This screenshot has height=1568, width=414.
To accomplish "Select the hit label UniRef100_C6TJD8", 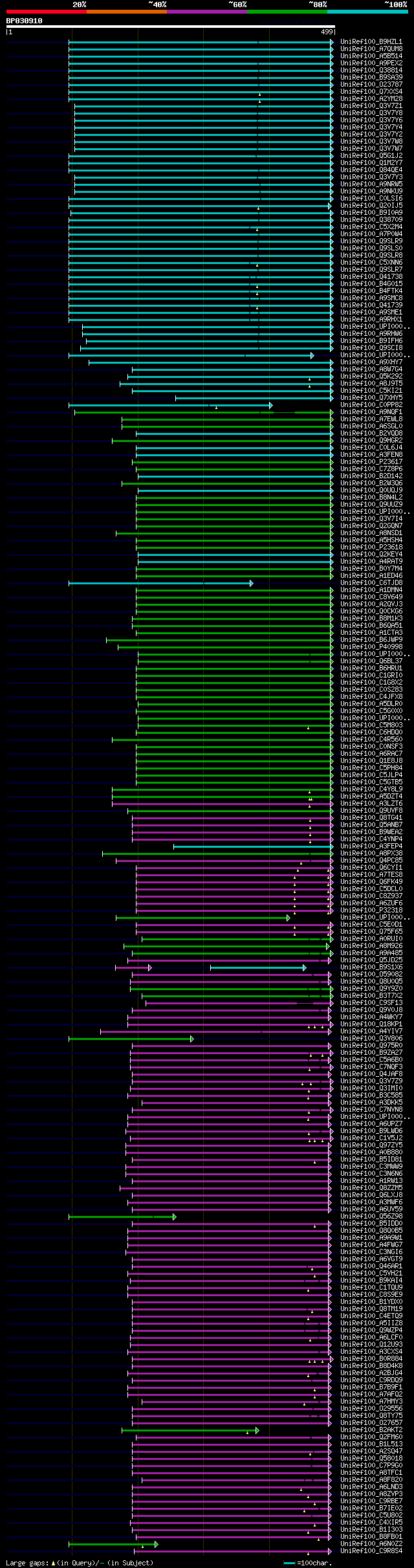I will click(371, 583).
